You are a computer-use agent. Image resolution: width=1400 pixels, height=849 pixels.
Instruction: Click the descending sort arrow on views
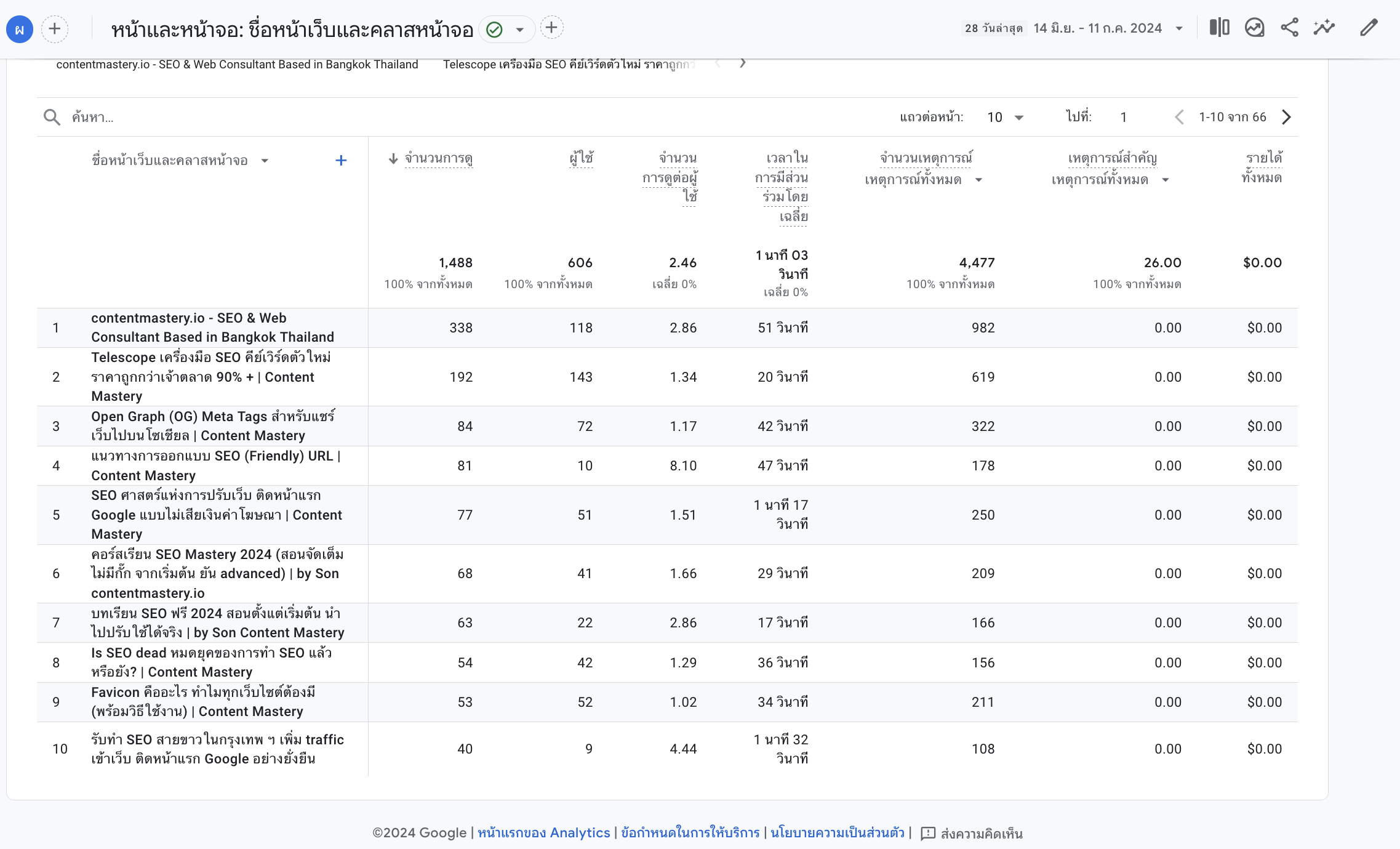pos(393,159)
